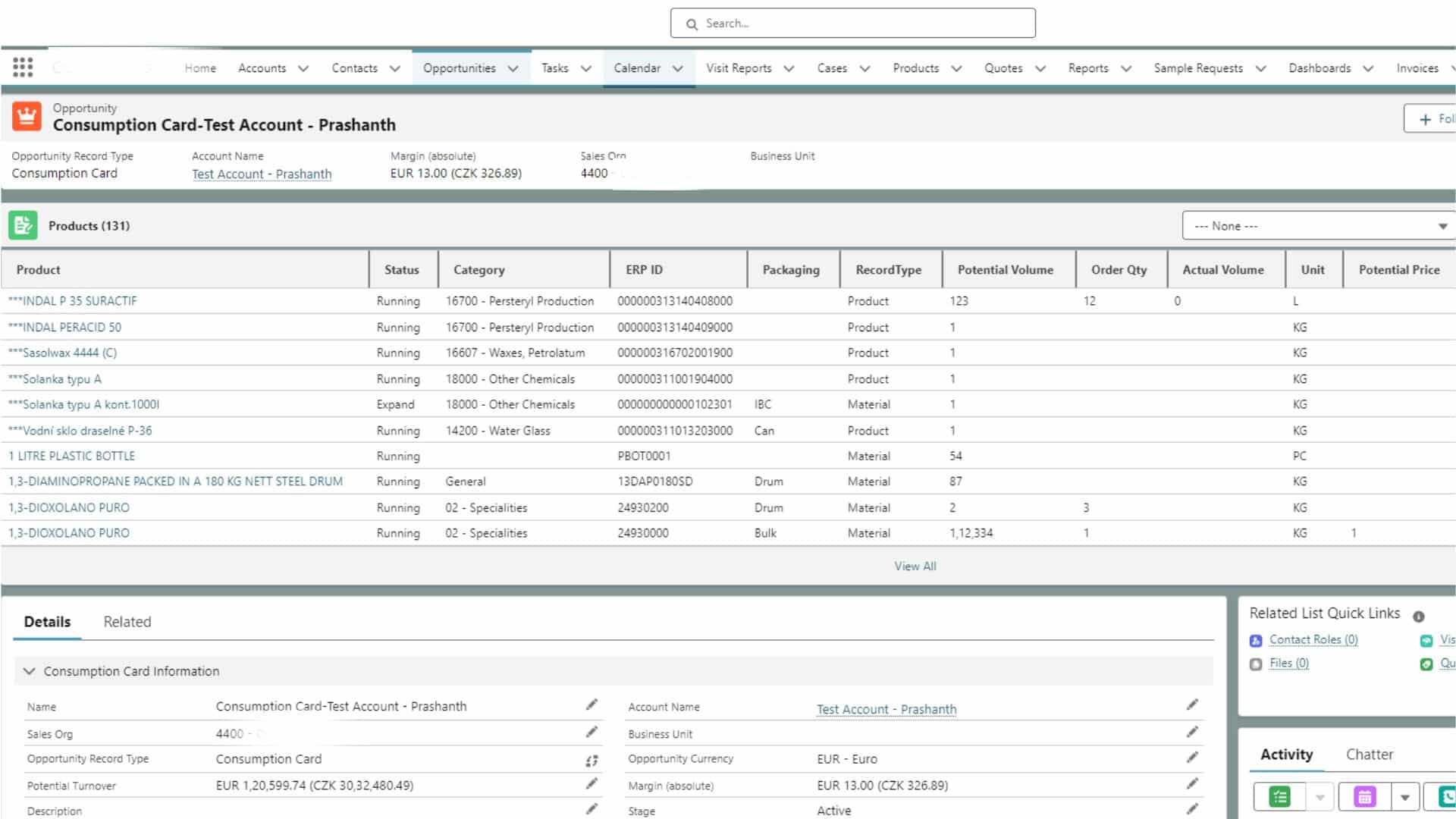Select the Details tab

(47, 622)
